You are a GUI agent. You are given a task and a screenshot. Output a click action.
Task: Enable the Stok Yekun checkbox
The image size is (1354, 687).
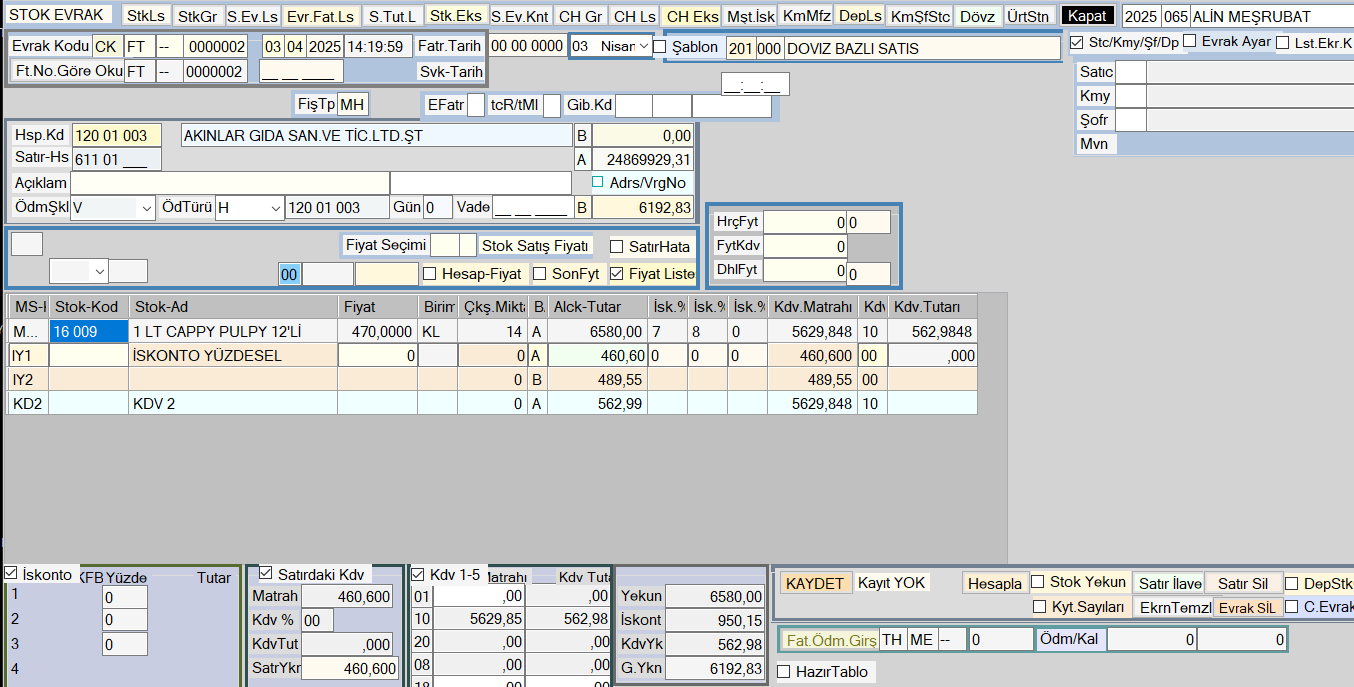pos(1038,582)
